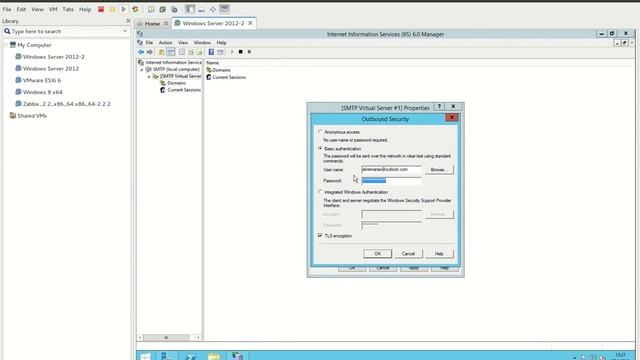Close the Outbound Security dialog with red X
640x360 pixels.
click(451, 118)
